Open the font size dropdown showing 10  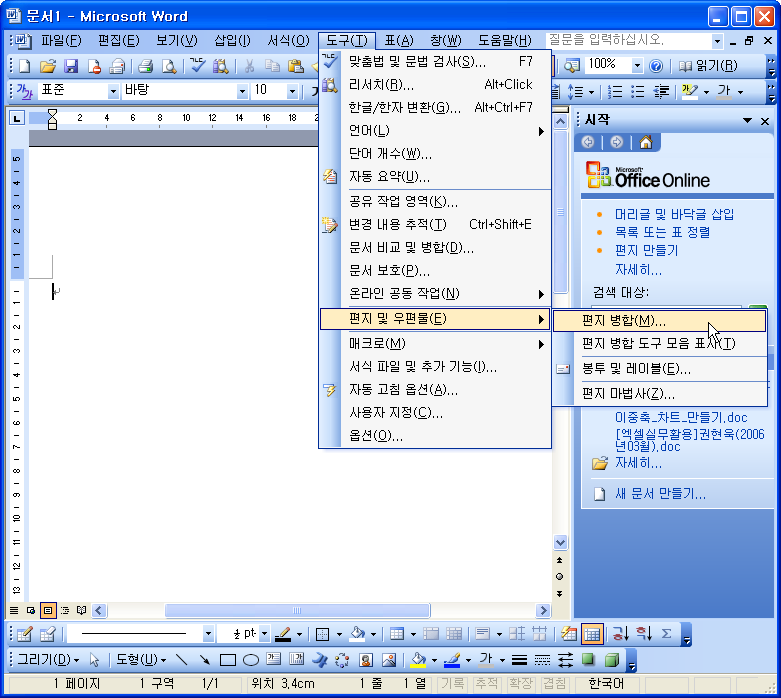click(292, 91)
